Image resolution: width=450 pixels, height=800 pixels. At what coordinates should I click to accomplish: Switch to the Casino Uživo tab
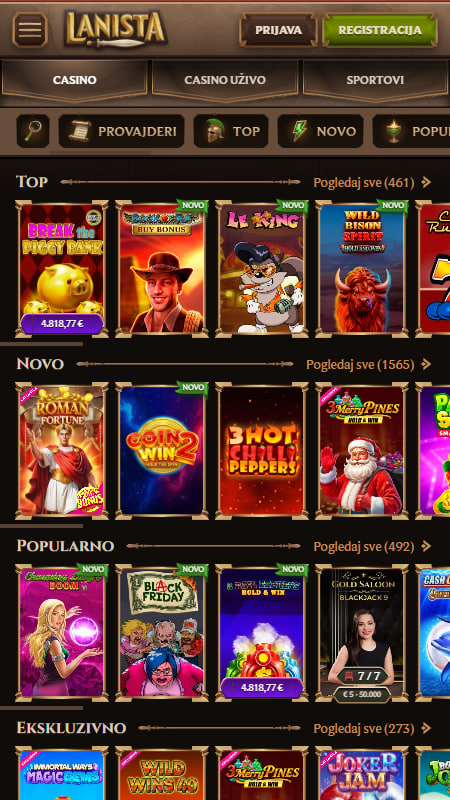coord(225,80)
